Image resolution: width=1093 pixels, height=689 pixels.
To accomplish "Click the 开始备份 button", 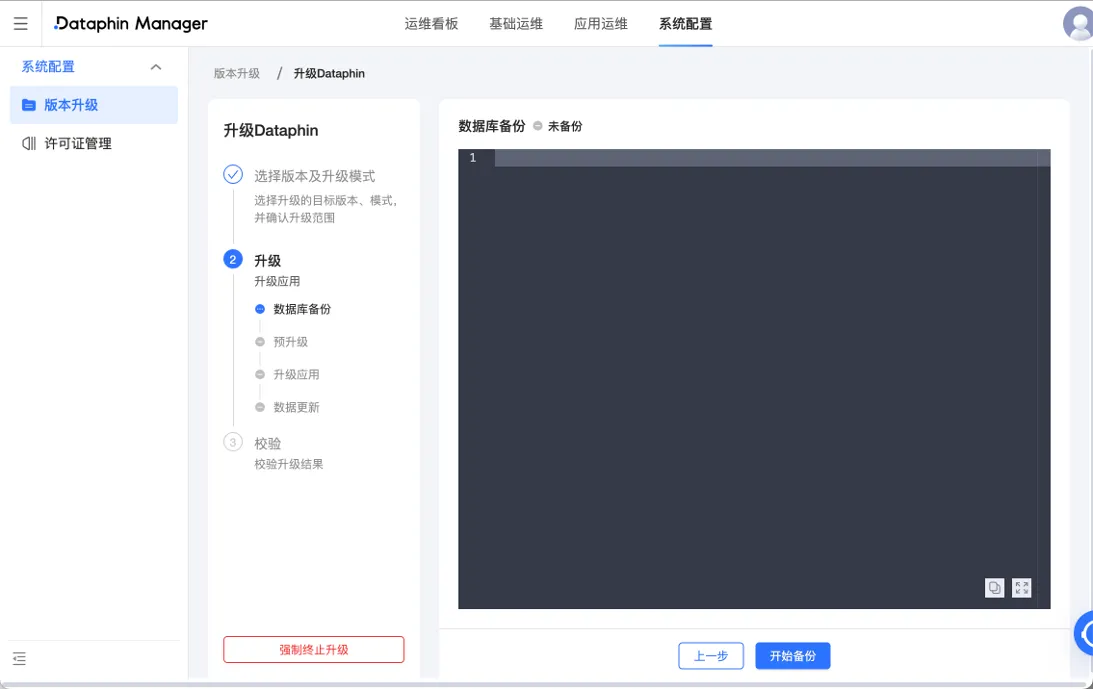I will (793, 656).
